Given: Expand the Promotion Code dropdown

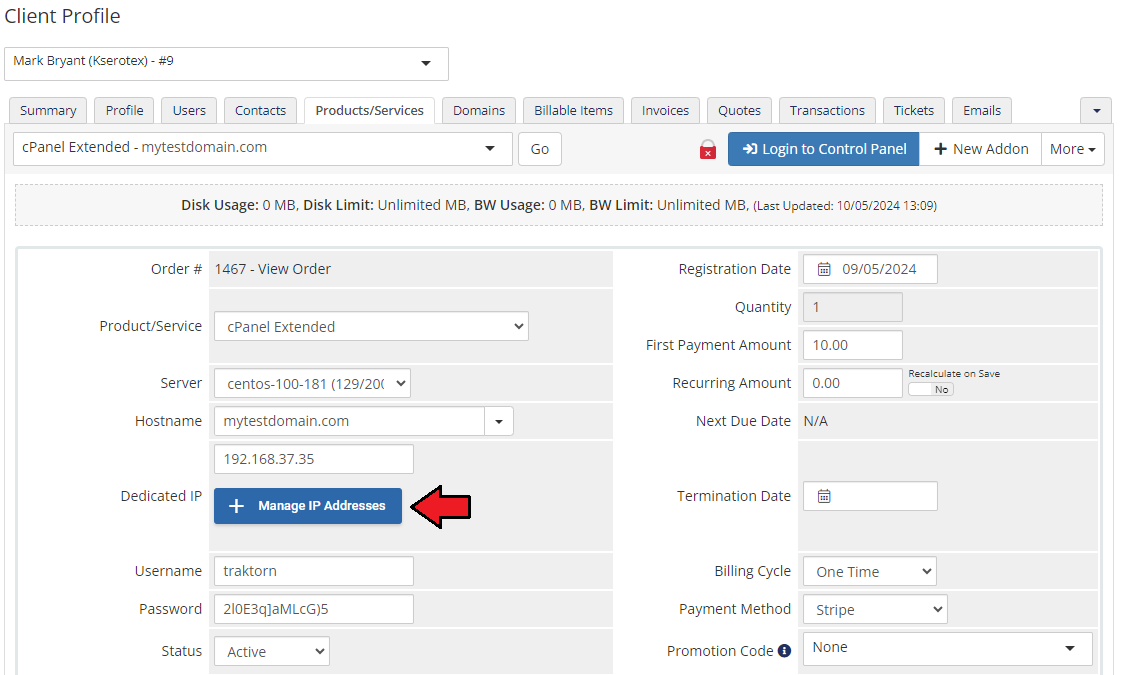Looking at the screenshot, I should (948, 649).
